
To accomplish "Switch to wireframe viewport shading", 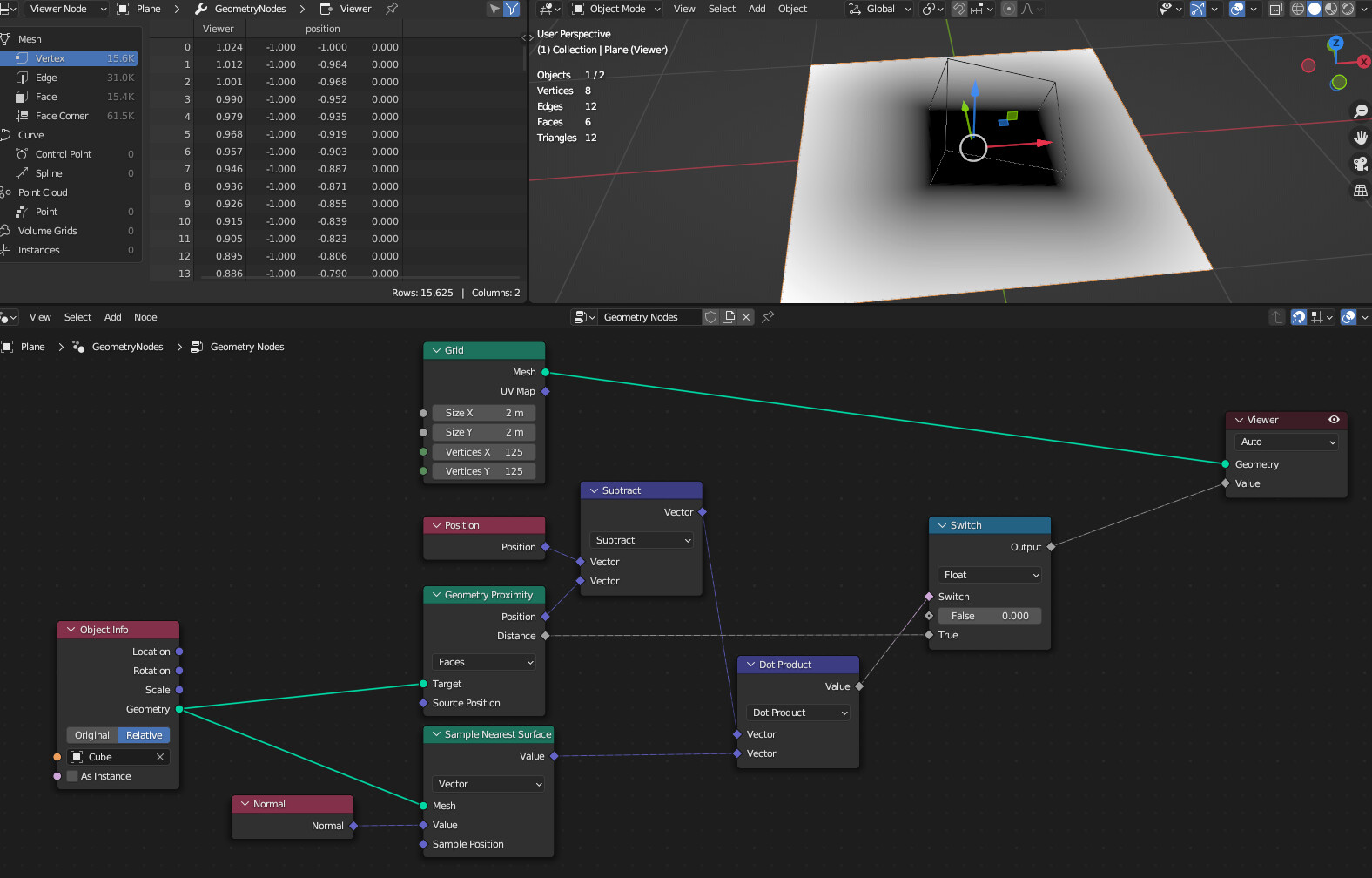I will (1297, 9).
